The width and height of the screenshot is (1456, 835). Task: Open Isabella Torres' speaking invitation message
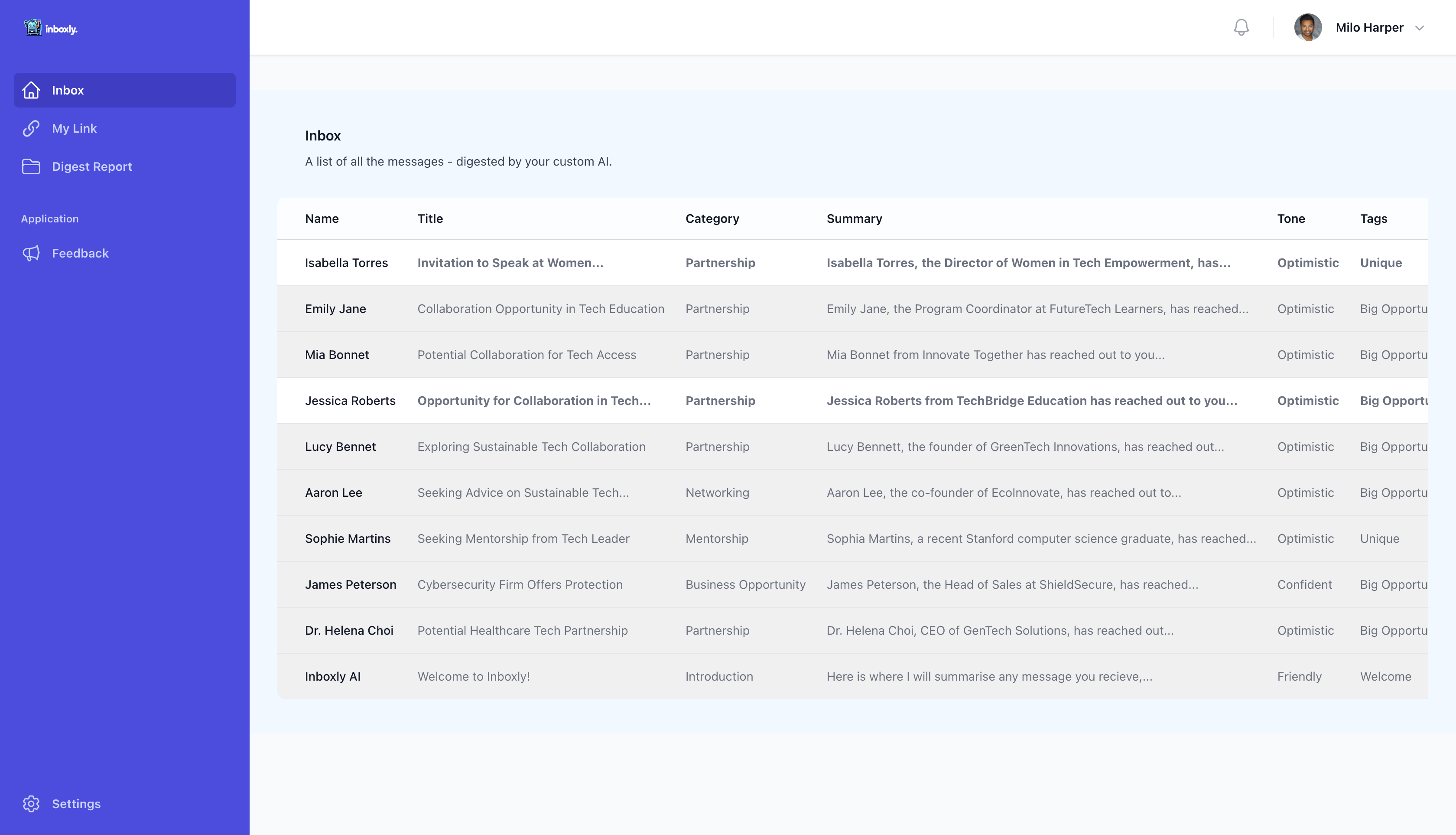(510, 263)
